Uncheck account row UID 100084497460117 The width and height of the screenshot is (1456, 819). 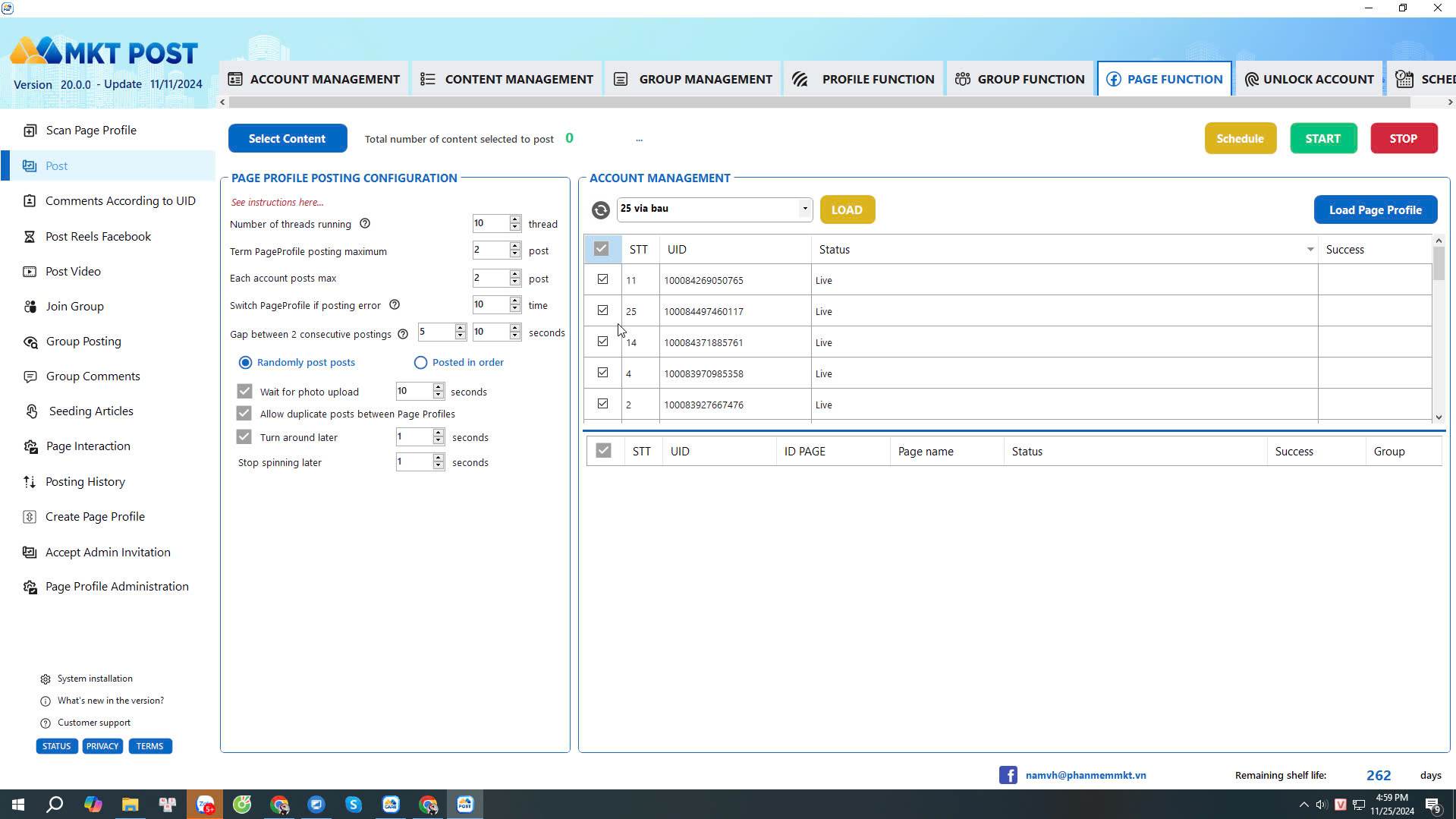point(603,310)
